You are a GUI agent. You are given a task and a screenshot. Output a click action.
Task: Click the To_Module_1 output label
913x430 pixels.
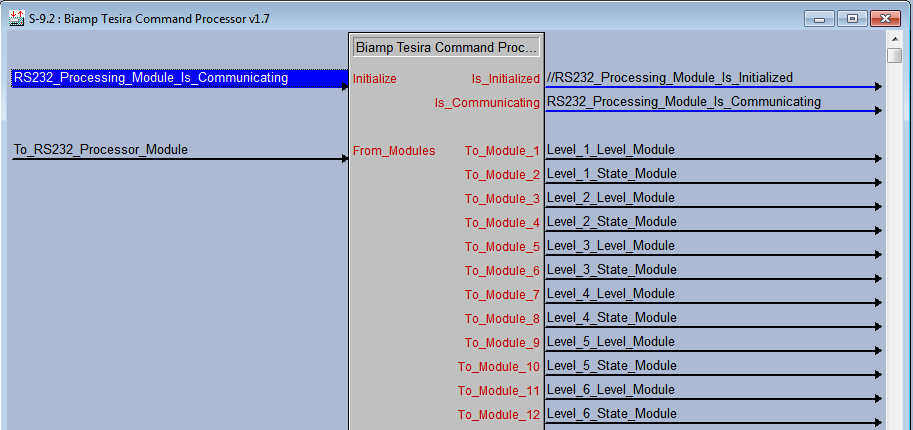click(502, 151)
